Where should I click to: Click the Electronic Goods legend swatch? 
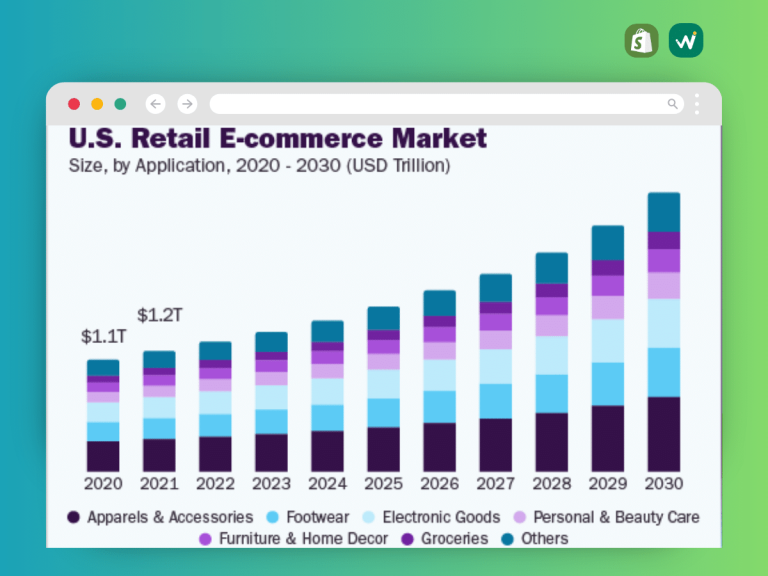[368, 517]
